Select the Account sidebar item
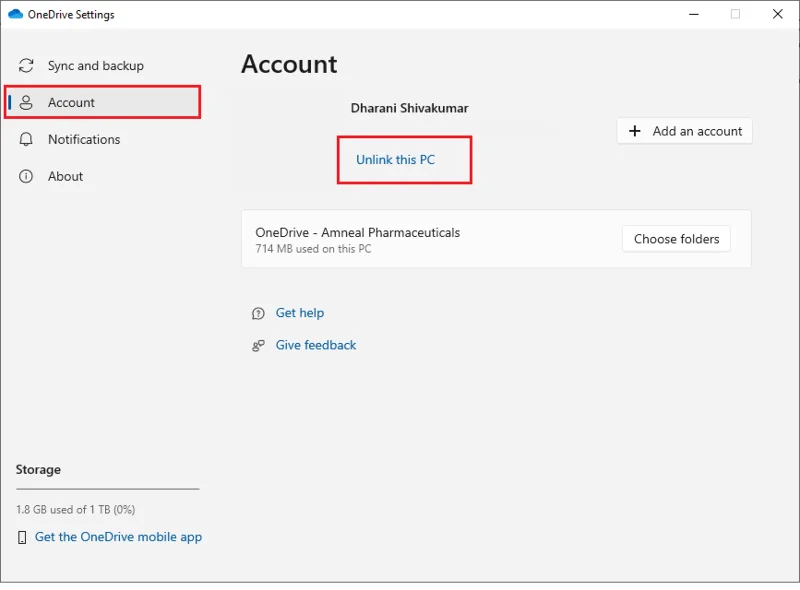The width and height of the screenshot is (800, 590). [102, 103]
